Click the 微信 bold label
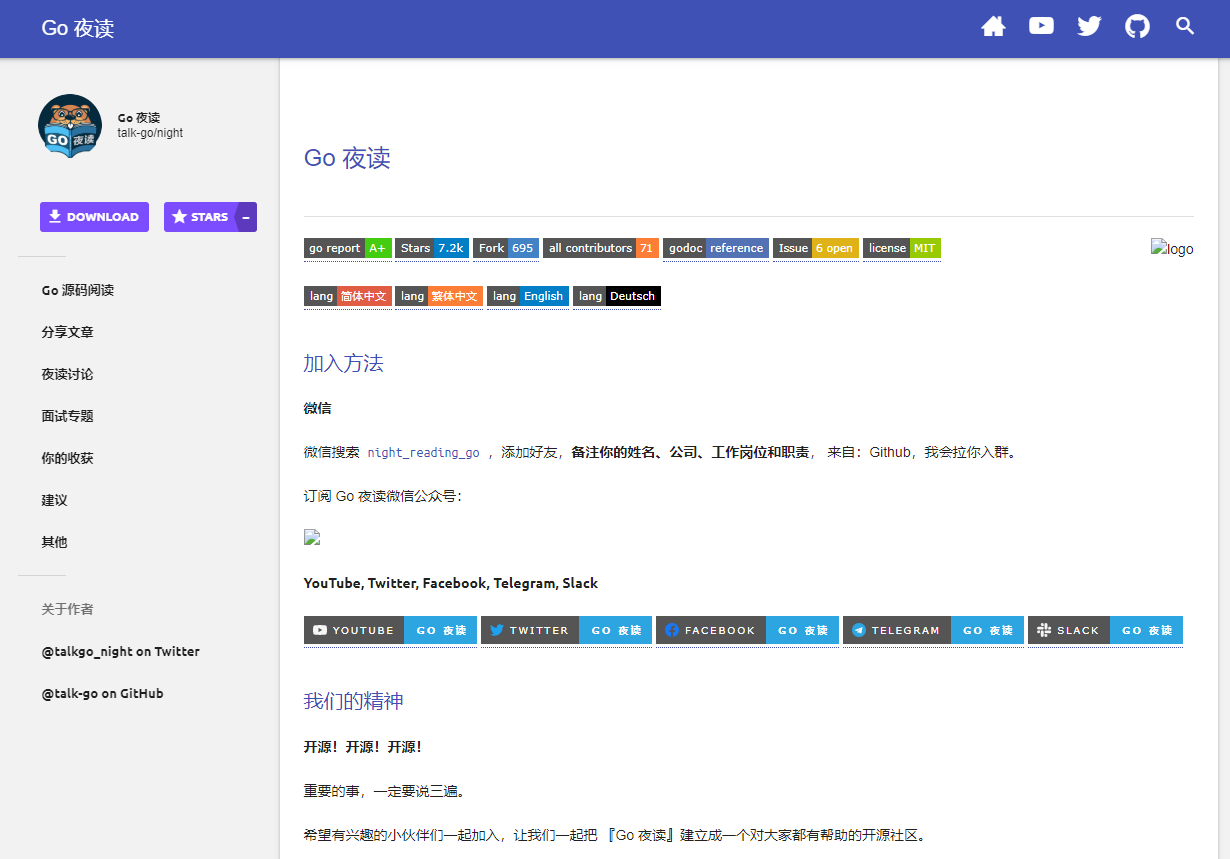This screenshot has width=1230, height=859. [317, 408]
